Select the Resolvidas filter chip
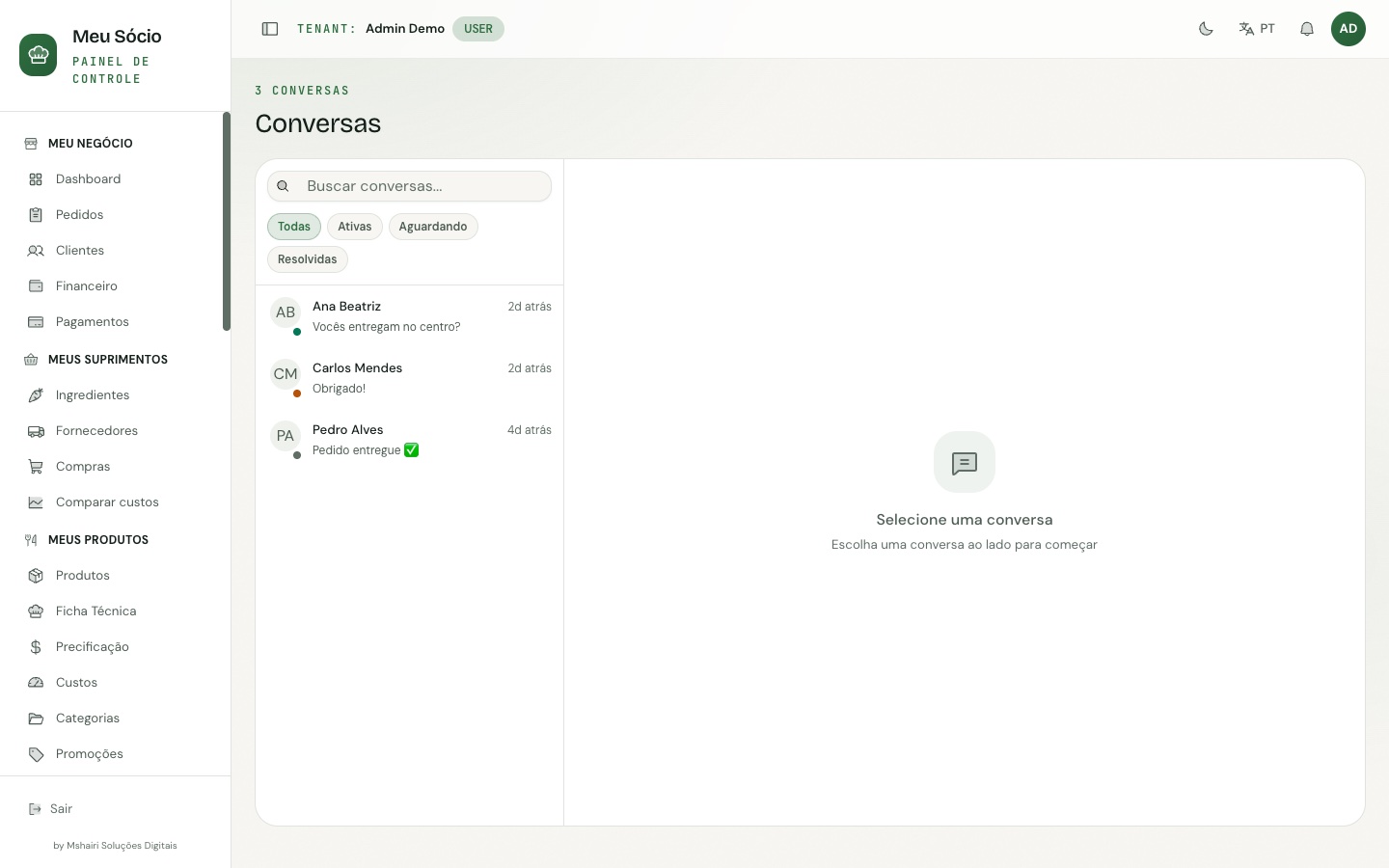 tap(308, 259)
